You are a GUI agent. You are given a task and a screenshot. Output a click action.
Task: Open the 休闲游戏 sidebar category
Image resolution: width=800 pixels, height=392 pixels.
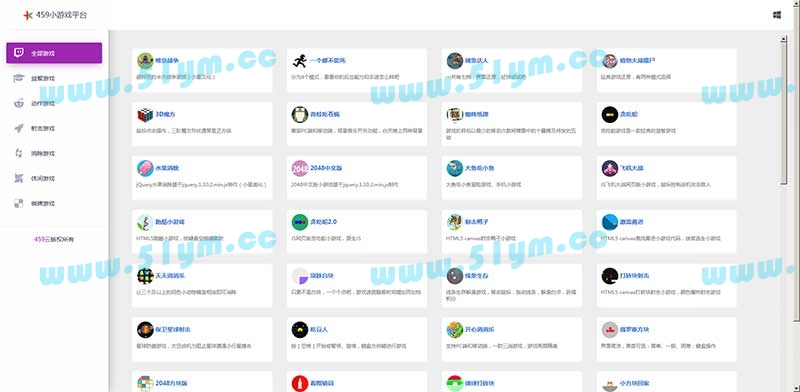click(x=54, y=178)
